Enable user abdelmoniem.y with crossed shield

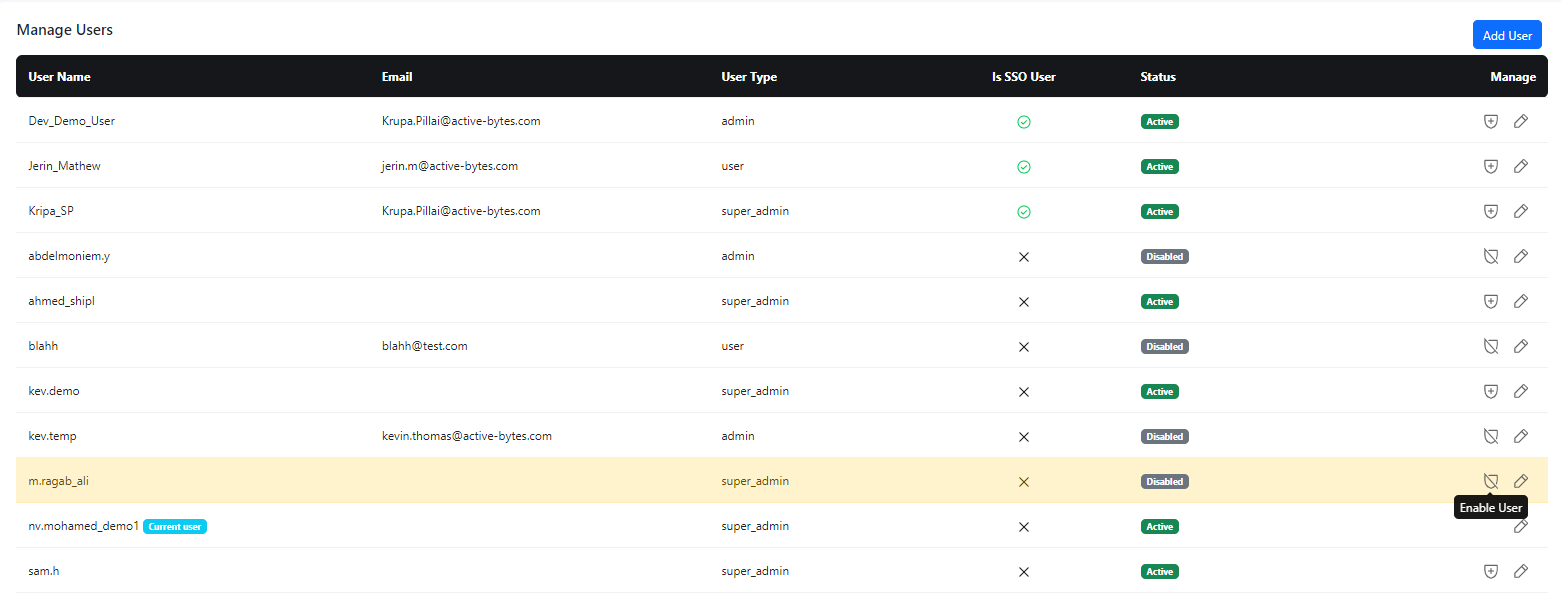pos(1490,256)
